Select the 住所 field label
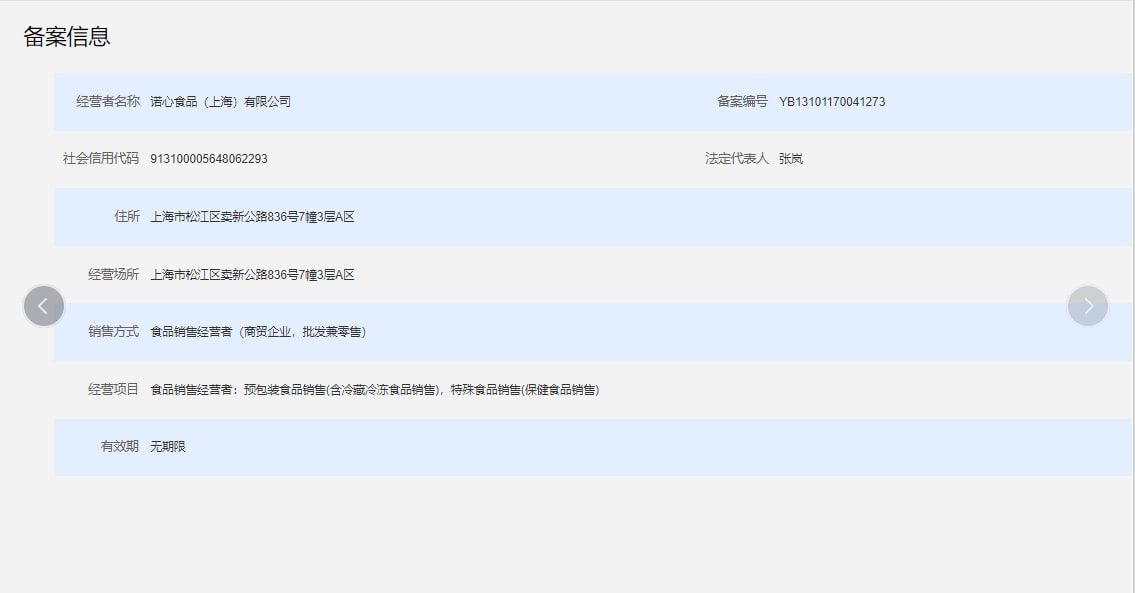 pyautogui.click(x=127, y=216)
